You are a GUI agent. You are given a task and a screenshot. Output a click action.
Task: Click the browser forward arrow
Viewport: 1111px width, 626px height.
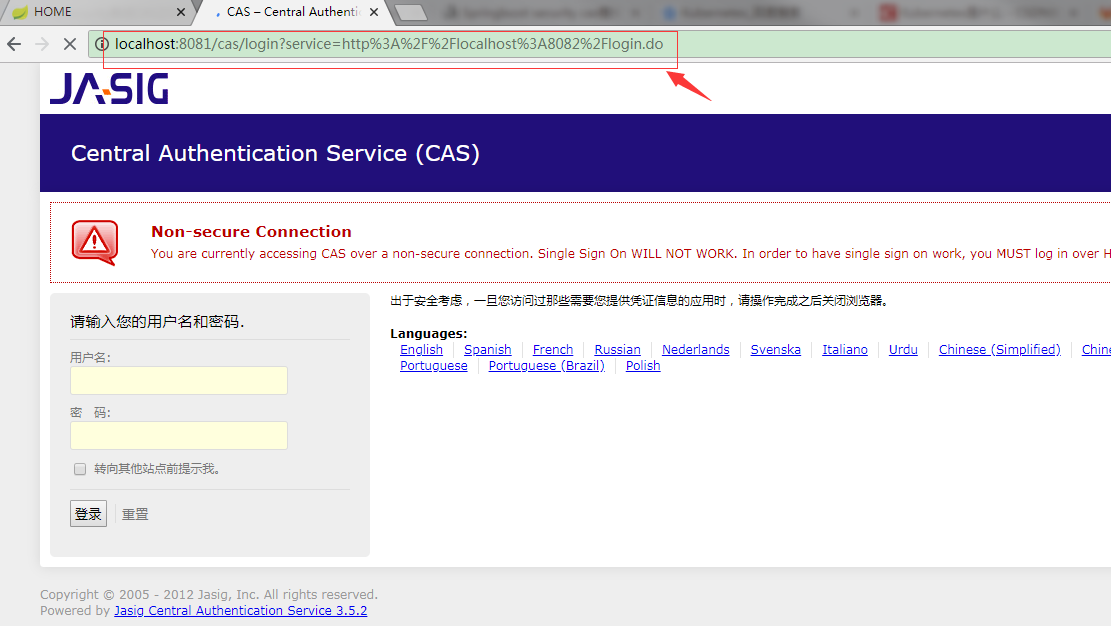(42, 44)
